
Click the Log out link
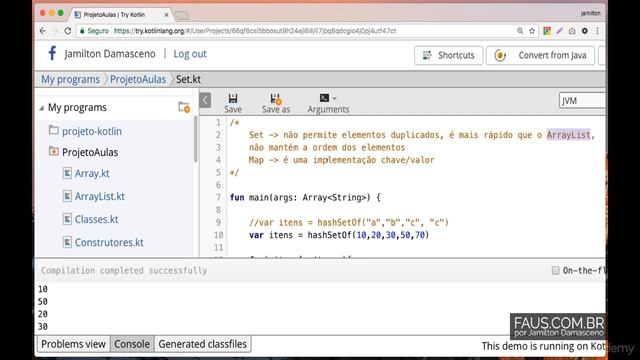(x=190, y=54)
